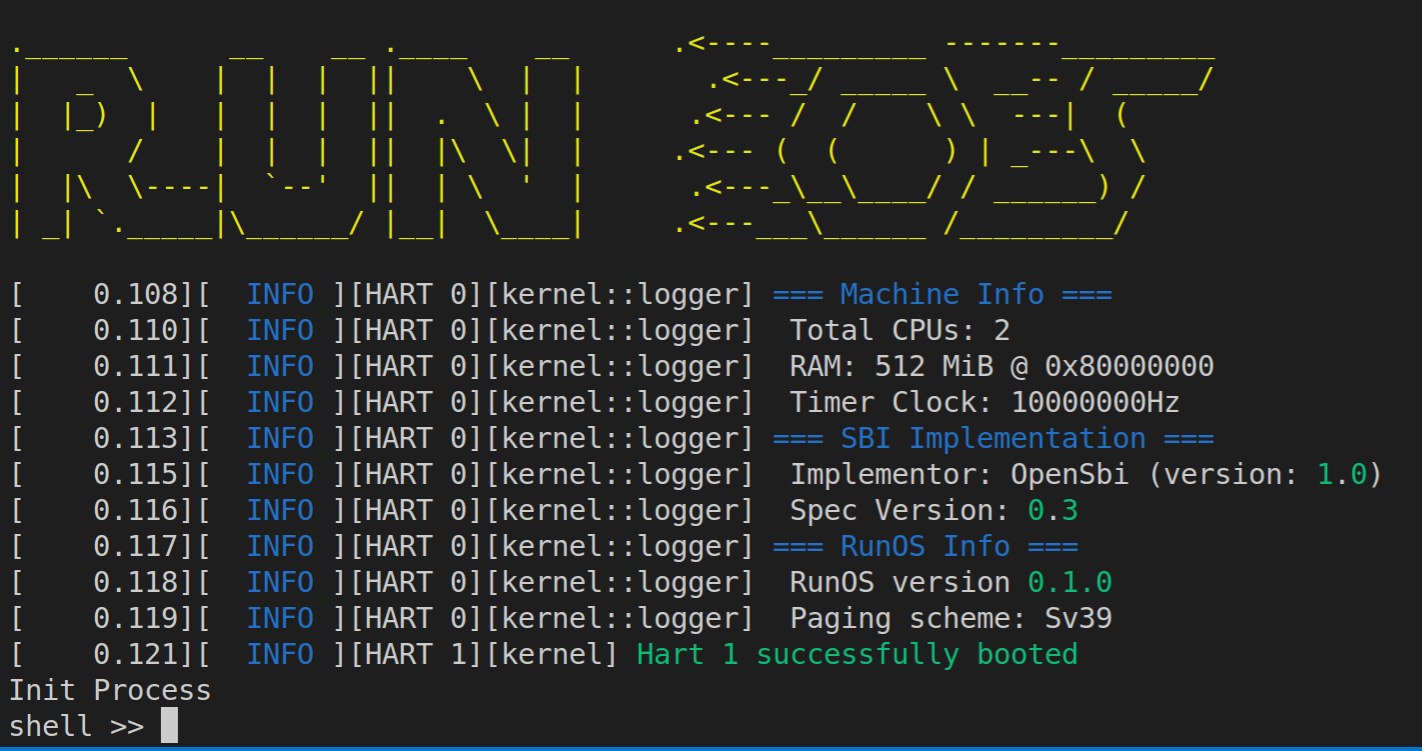
Task: Select the 'Init Process' line
Action: [x=110, y=690]
